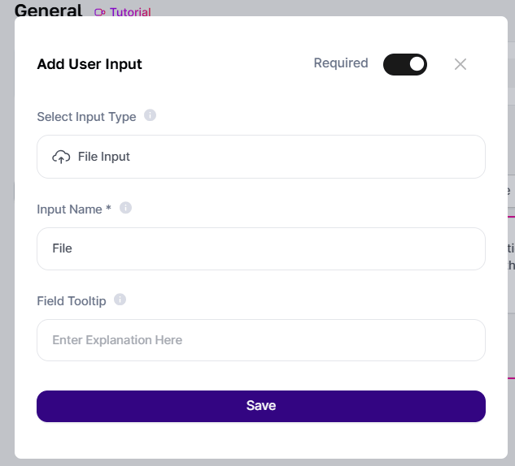Click the Enter Explanation Here field
The height and width of the screenshot is (466, 515).
(261, 340)
